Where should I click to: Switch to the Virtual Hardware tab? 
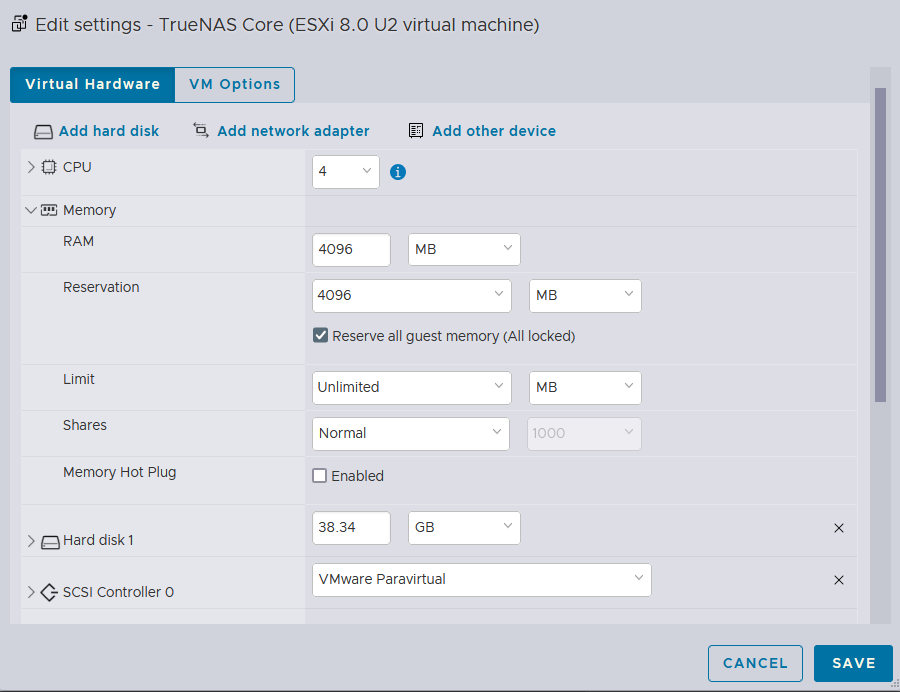point(92,84)
